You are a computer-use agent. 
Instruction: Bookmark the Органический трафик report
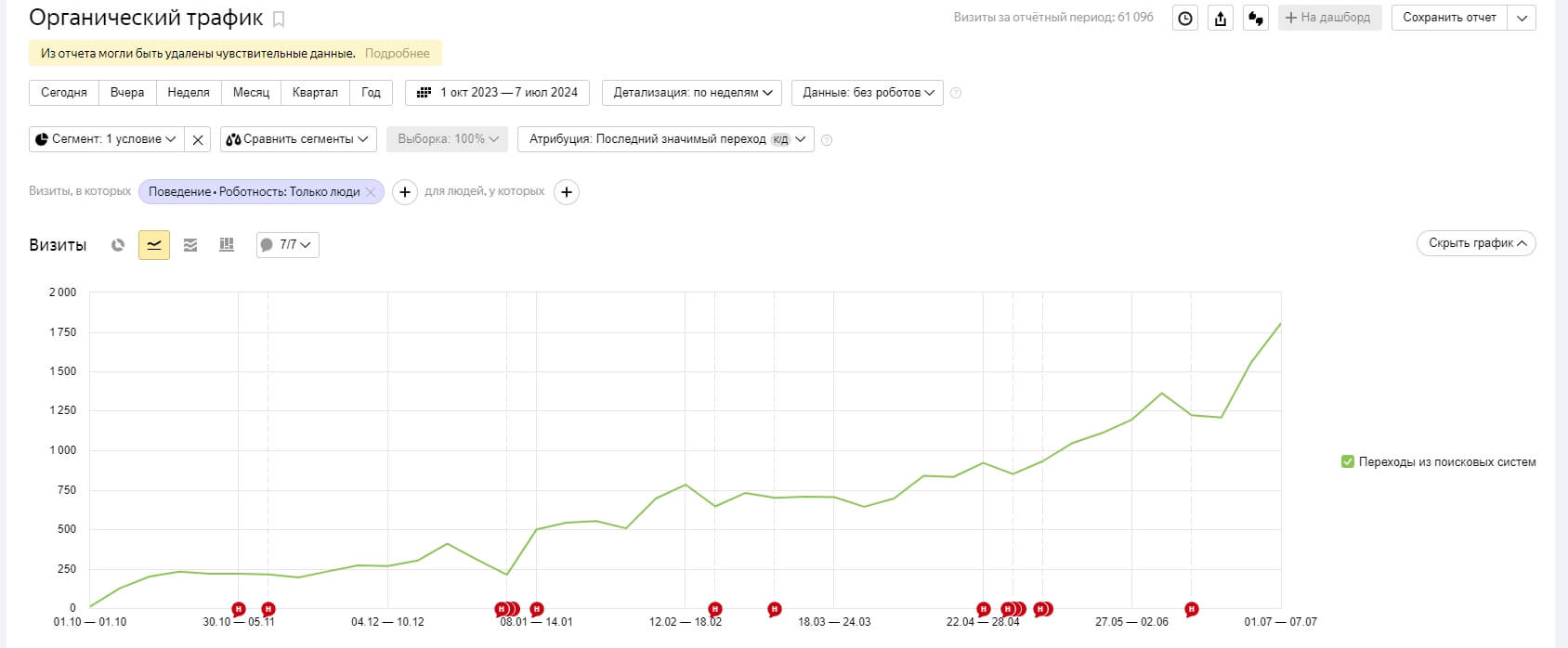(x=279, y=19)
